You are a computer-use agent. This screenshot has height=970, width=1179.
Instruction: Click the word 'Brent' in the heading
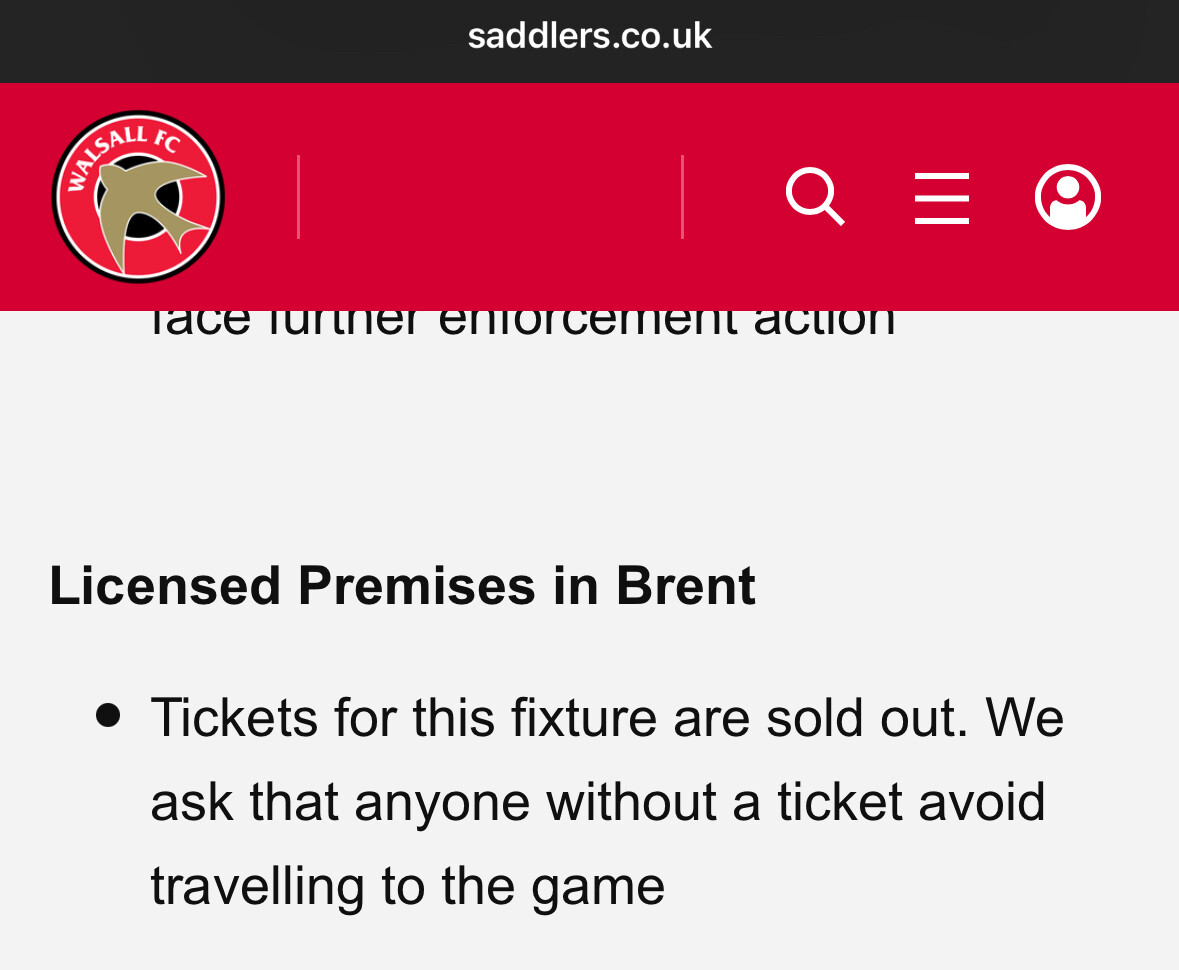[685, 586]
